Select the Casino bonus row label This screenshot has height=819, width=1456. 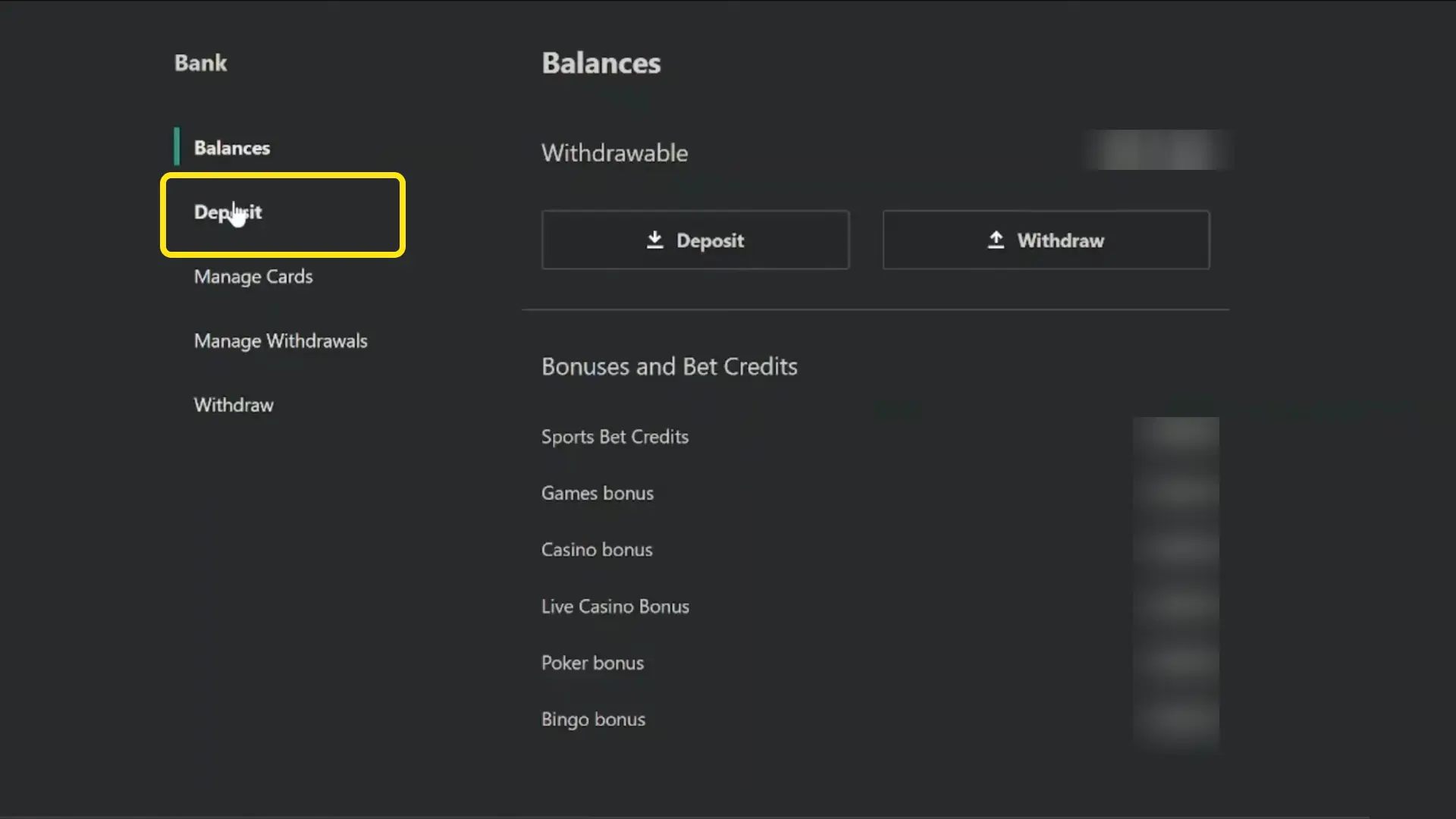597,550
